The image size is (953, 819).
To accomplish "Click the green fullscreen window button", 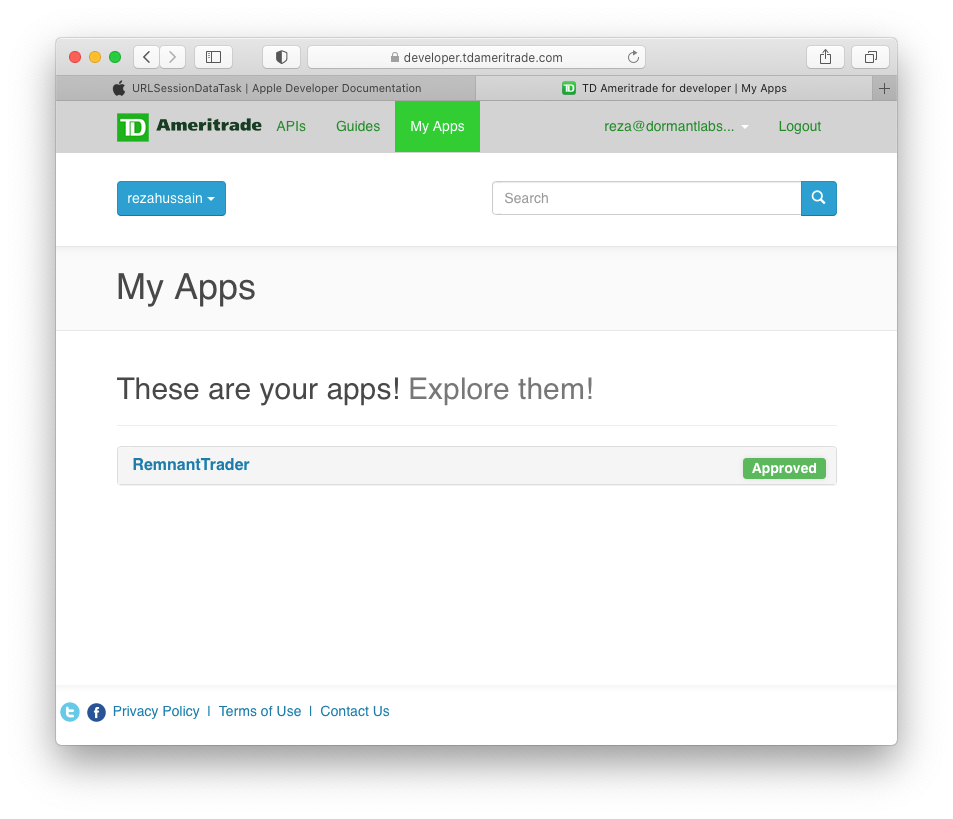I will tap(115, 57).
